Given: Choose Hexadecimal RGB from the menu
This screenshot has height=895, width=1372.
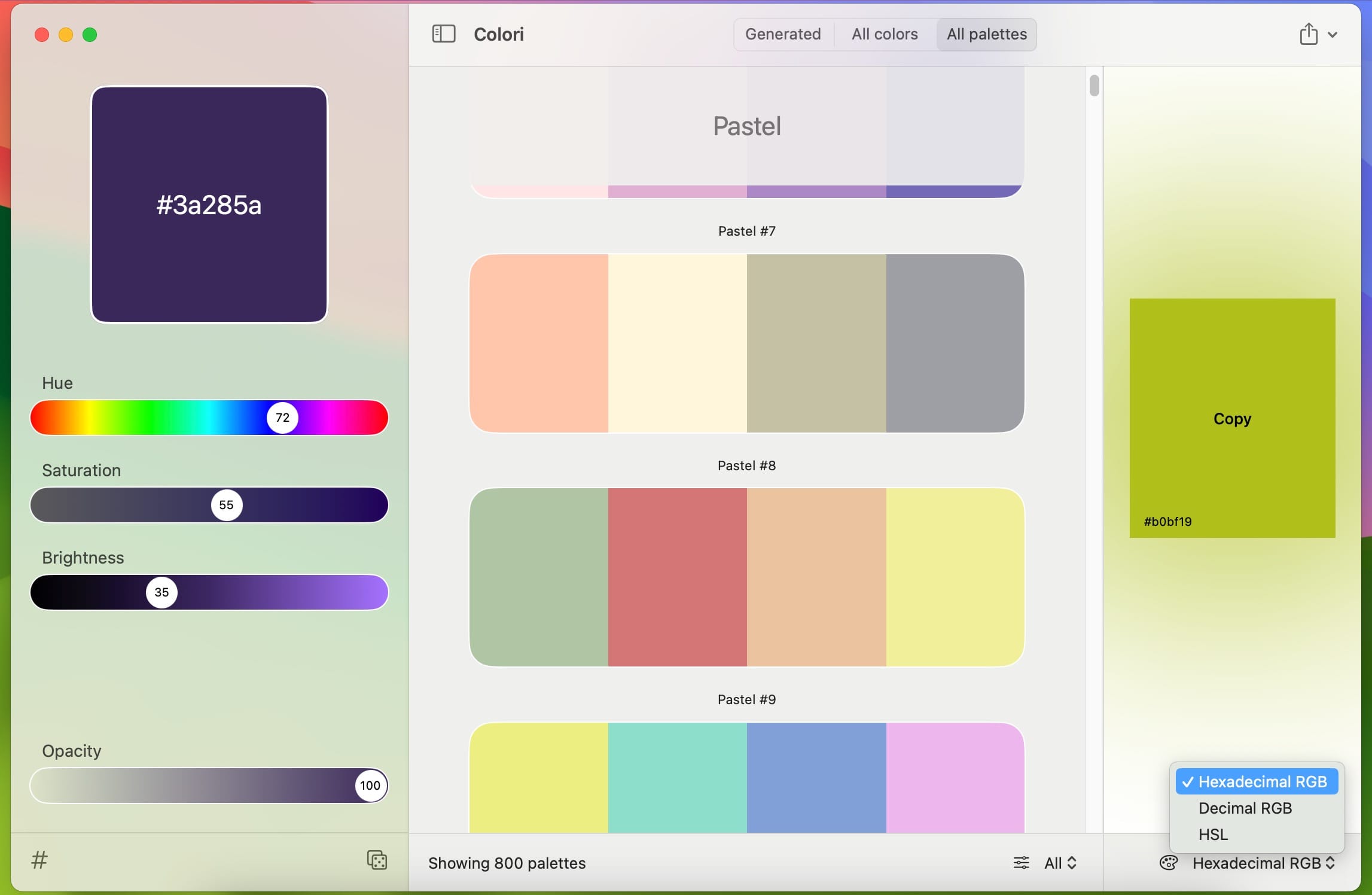Looking at the screenshot, I should pyautogui.click(x=1257, y=782).
